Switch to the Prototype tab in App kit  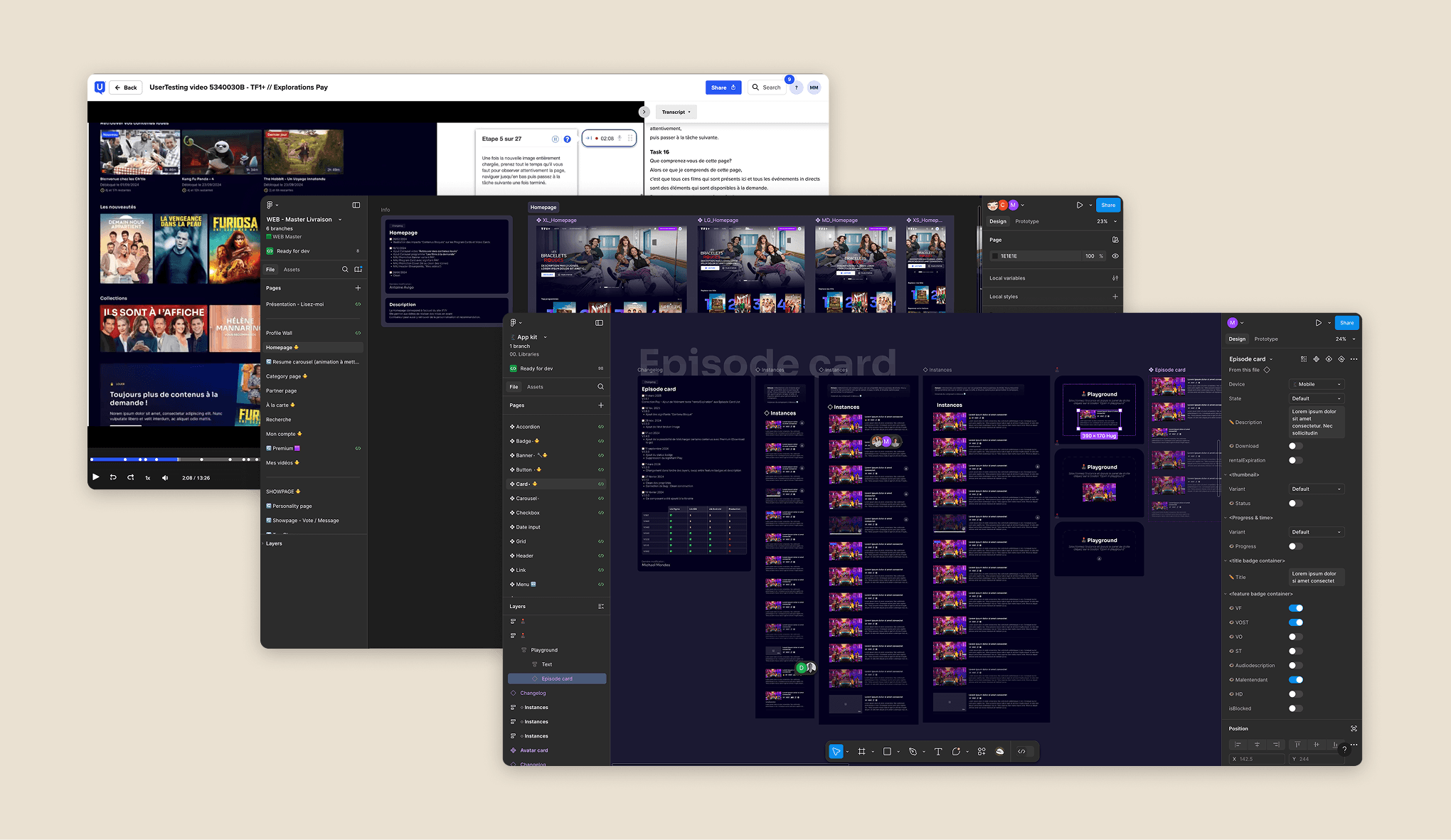[x=1266, y=339]
